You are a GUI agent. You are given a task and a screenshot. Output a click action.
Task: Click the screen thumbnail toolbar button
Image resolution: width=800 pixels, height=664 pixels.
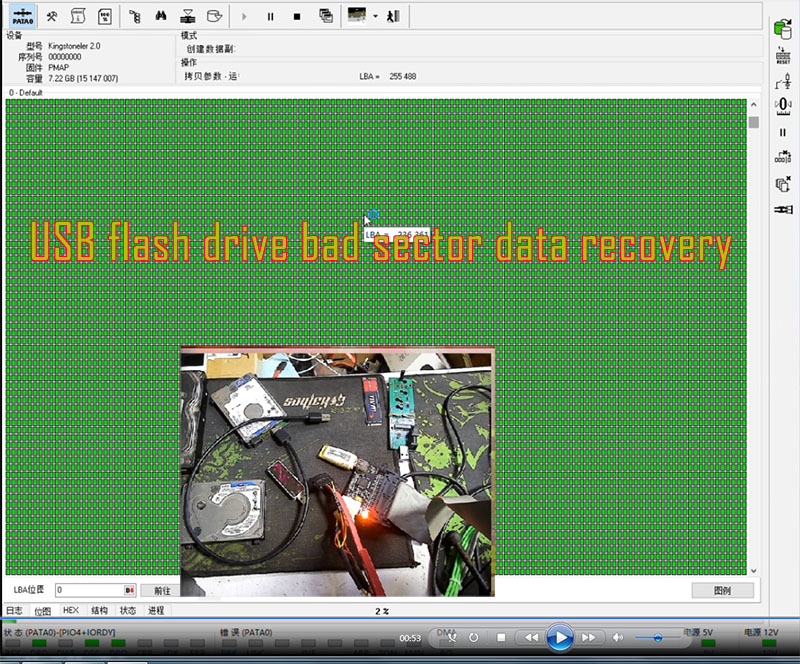[x=357, y=15]
